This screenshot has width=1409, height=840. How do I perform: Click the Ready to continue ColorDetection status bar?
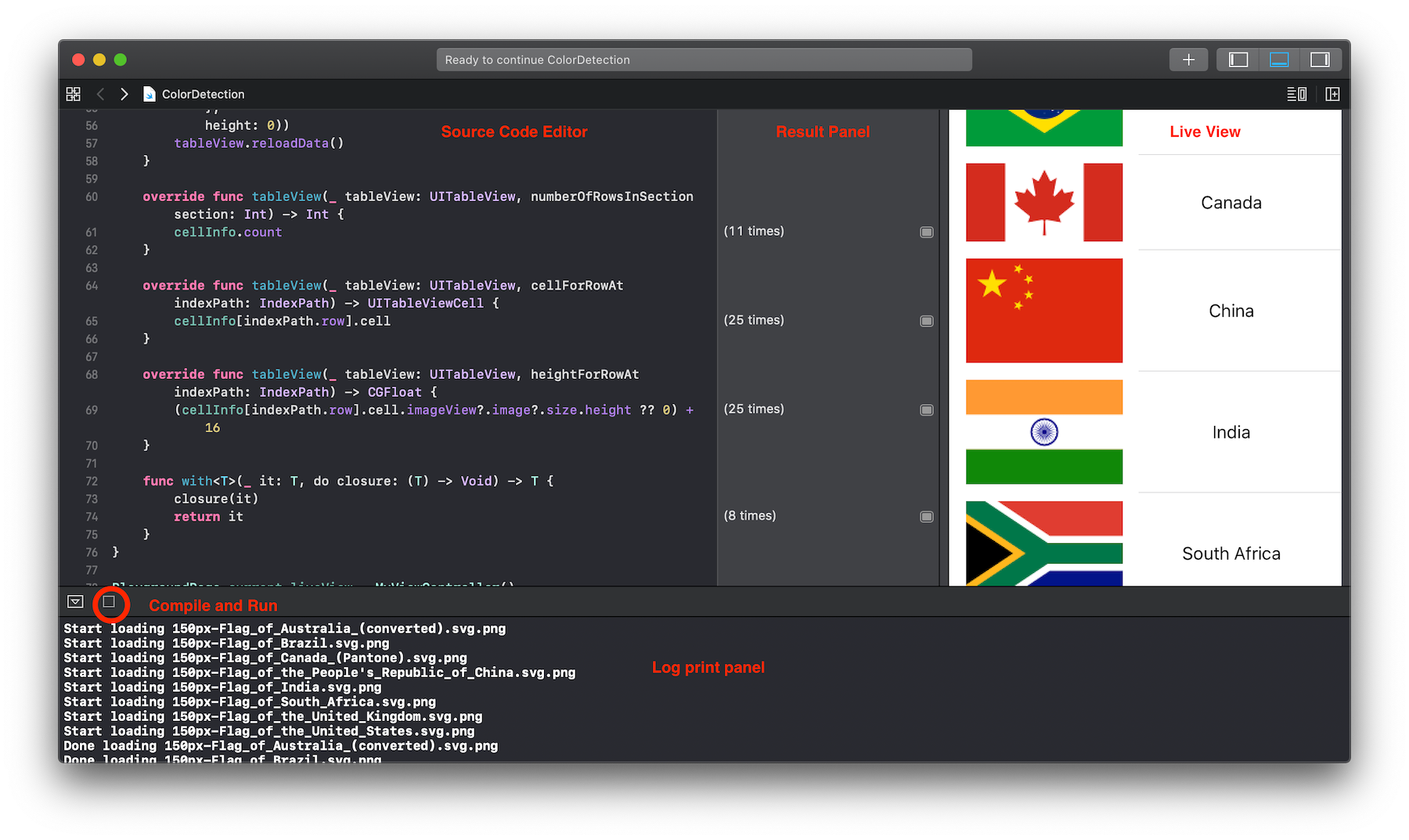coord(703,59)
